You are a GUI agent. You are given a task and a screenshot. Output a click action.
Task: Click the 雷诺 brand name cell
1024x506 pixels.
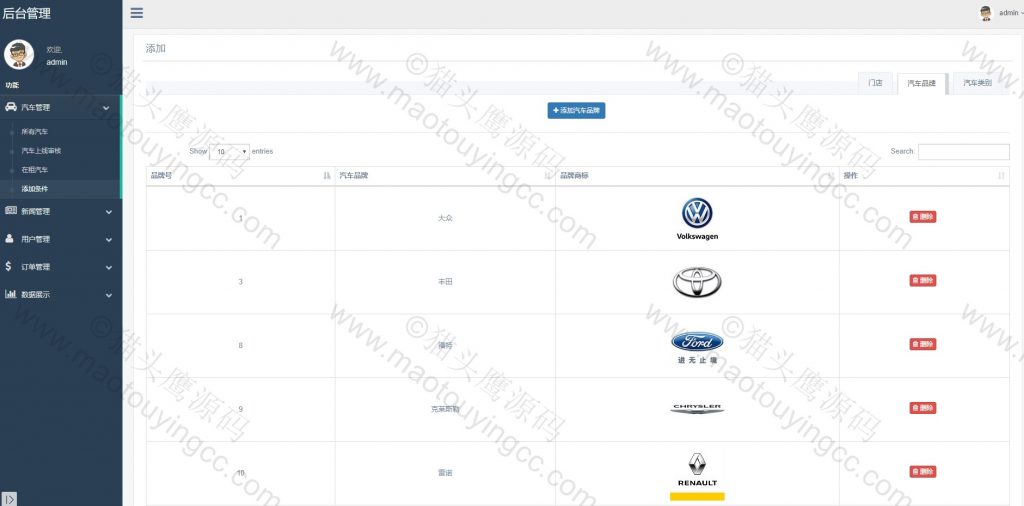[x=445, y=473]
